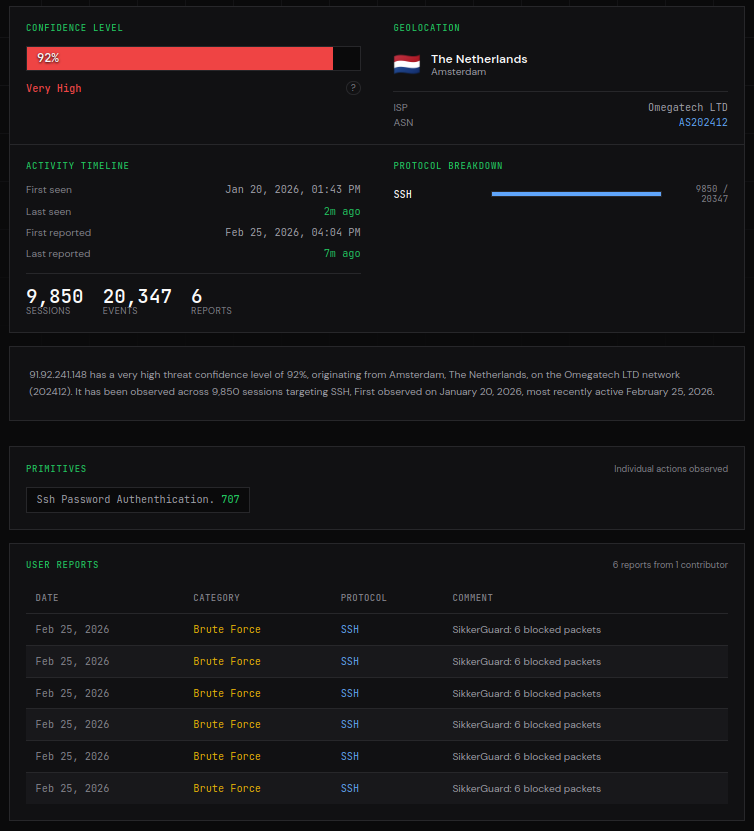Click the Ssh Password Authentication primitive chip
754x831 pixels.
click(138, 500)
